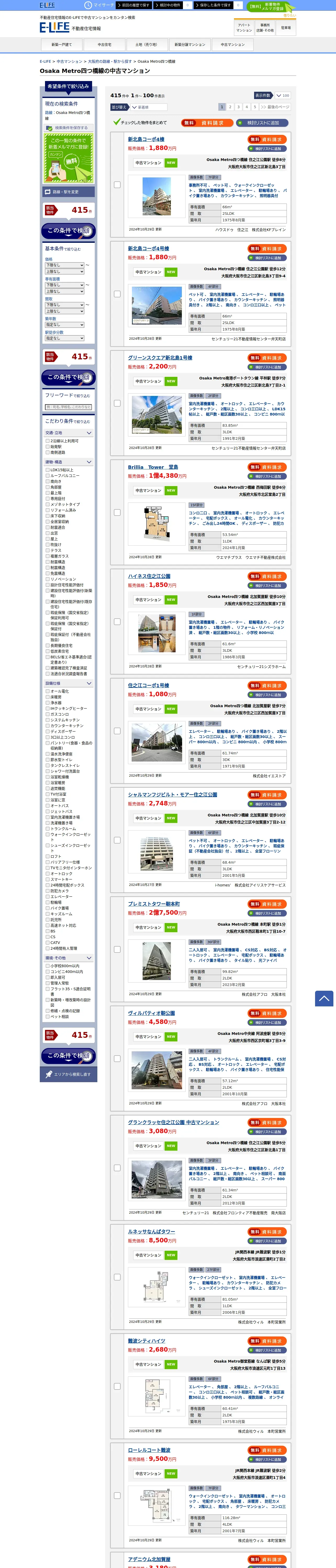The width and height of the screenshot is (336, 1568).
Task: Collapse the 交通・立地 section
Action: point(69,433)
